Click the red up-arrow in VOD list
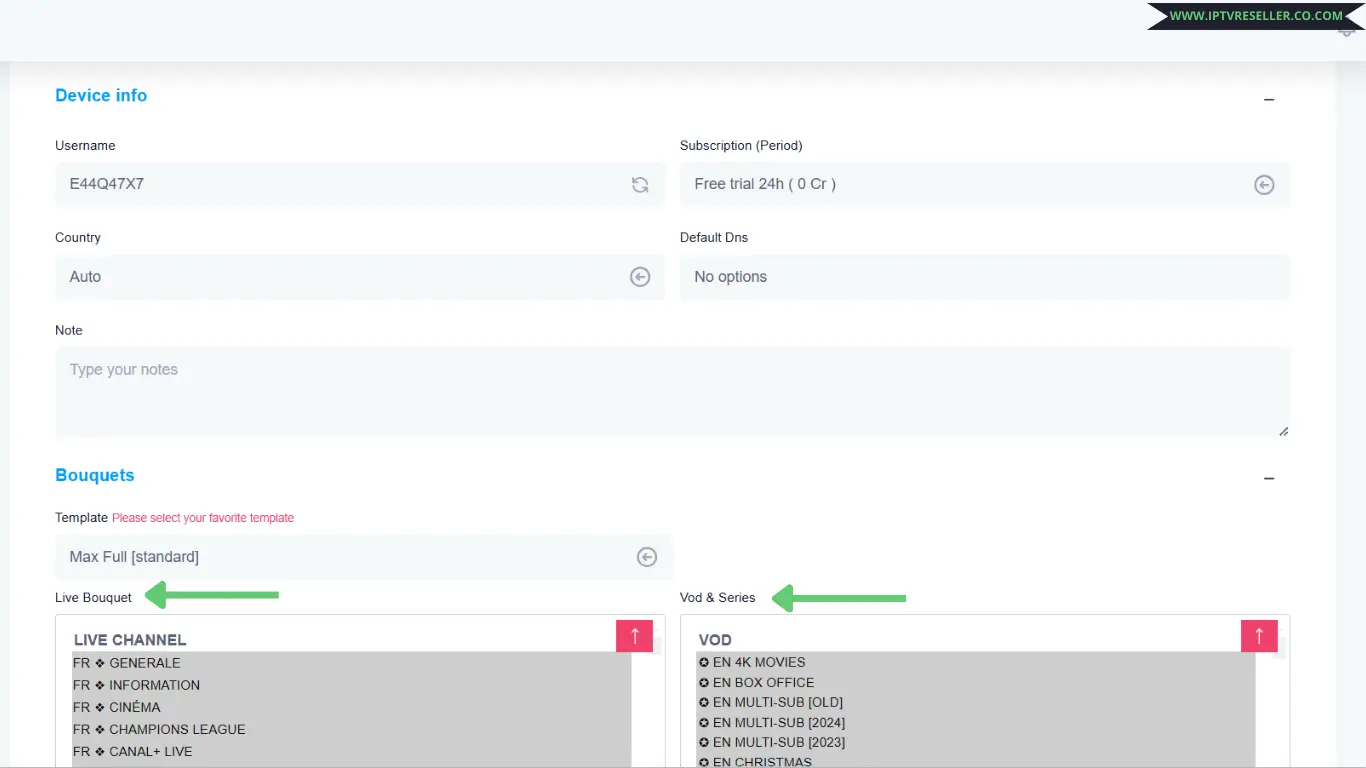 pos(1259,636)
